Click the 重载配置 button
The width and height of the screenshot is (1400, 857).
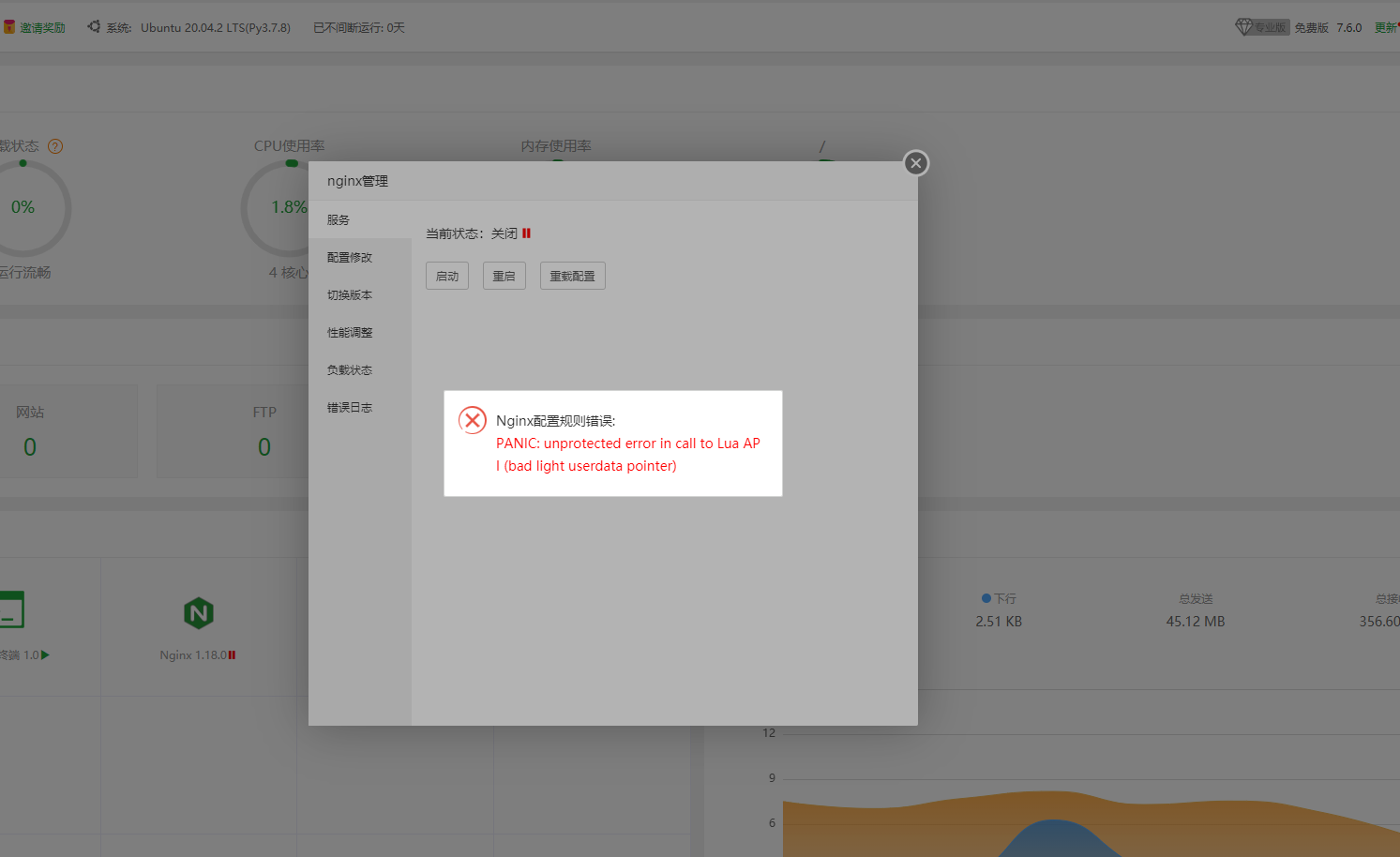pos(573,276)
